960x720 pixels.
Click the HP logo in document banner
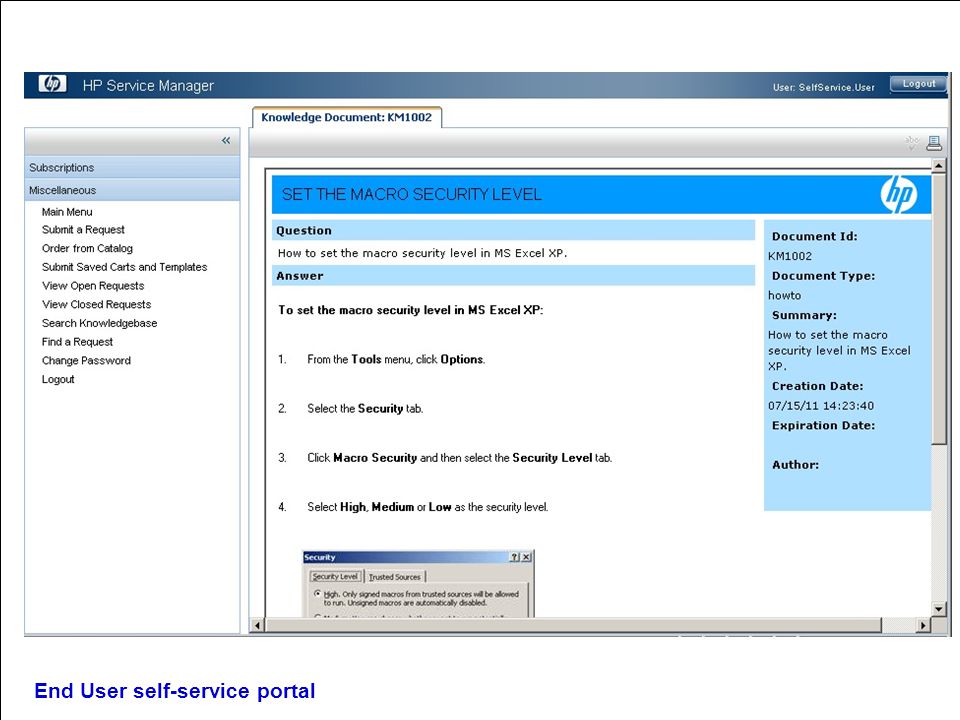coord(899,194)
